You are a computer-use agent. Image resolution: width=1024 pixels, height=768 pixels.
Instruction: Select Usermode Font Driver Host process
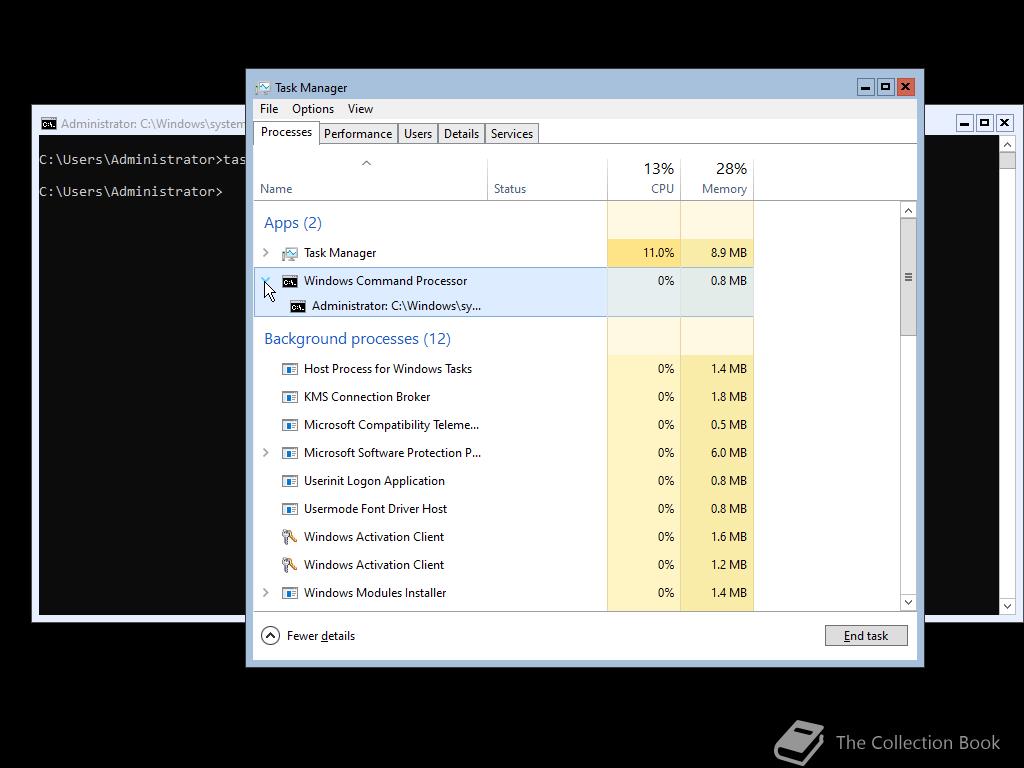coord(504,509)
